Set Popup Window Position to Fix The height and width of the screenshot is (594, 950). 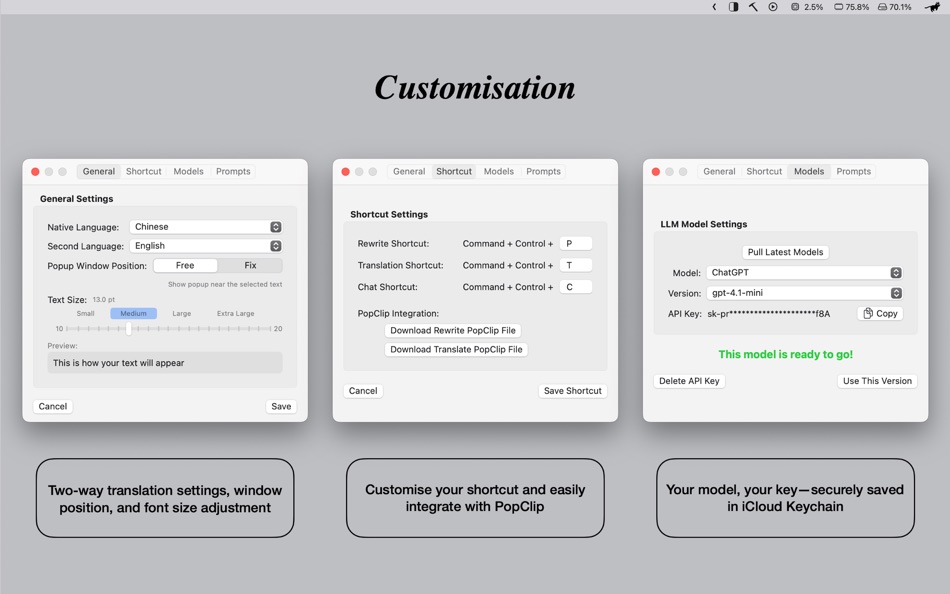pos(250,265)
